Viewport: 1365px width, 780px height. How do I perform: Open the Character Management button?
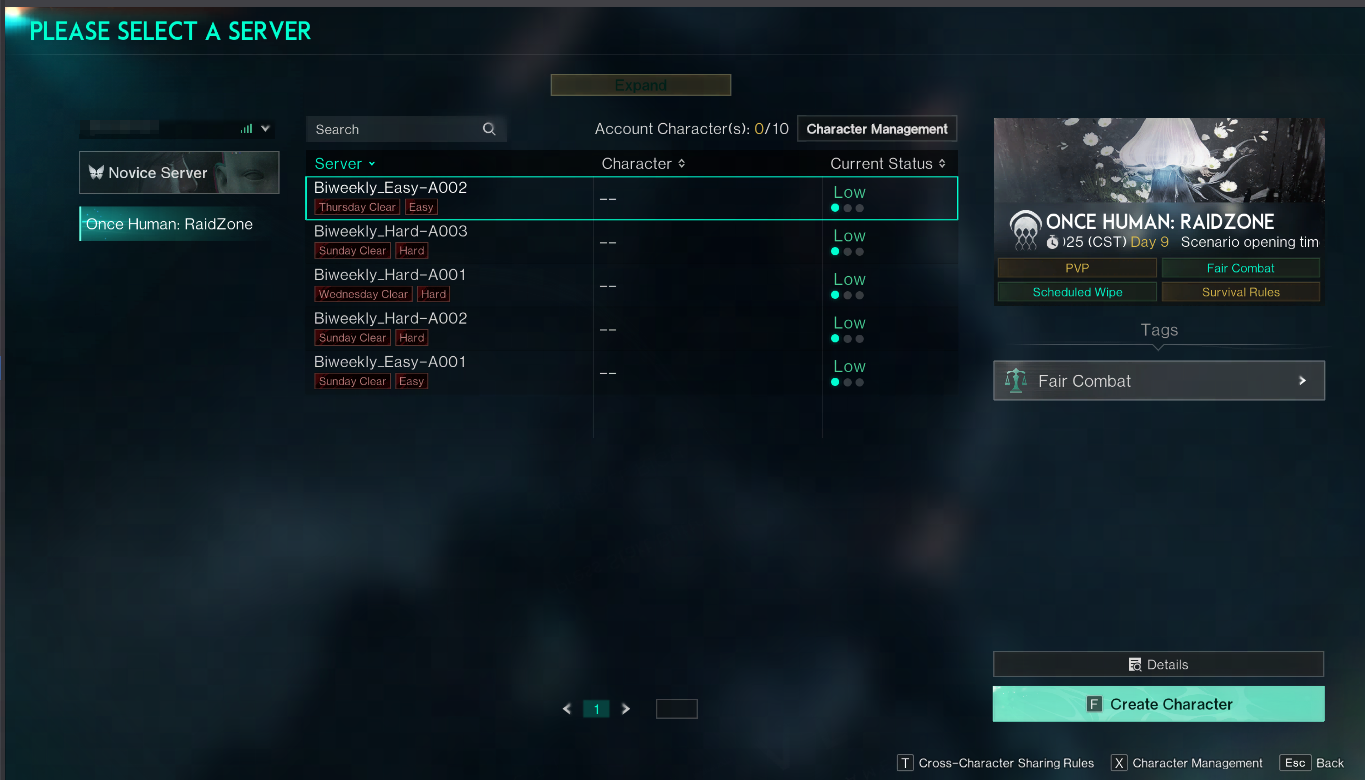pos(877,129)
